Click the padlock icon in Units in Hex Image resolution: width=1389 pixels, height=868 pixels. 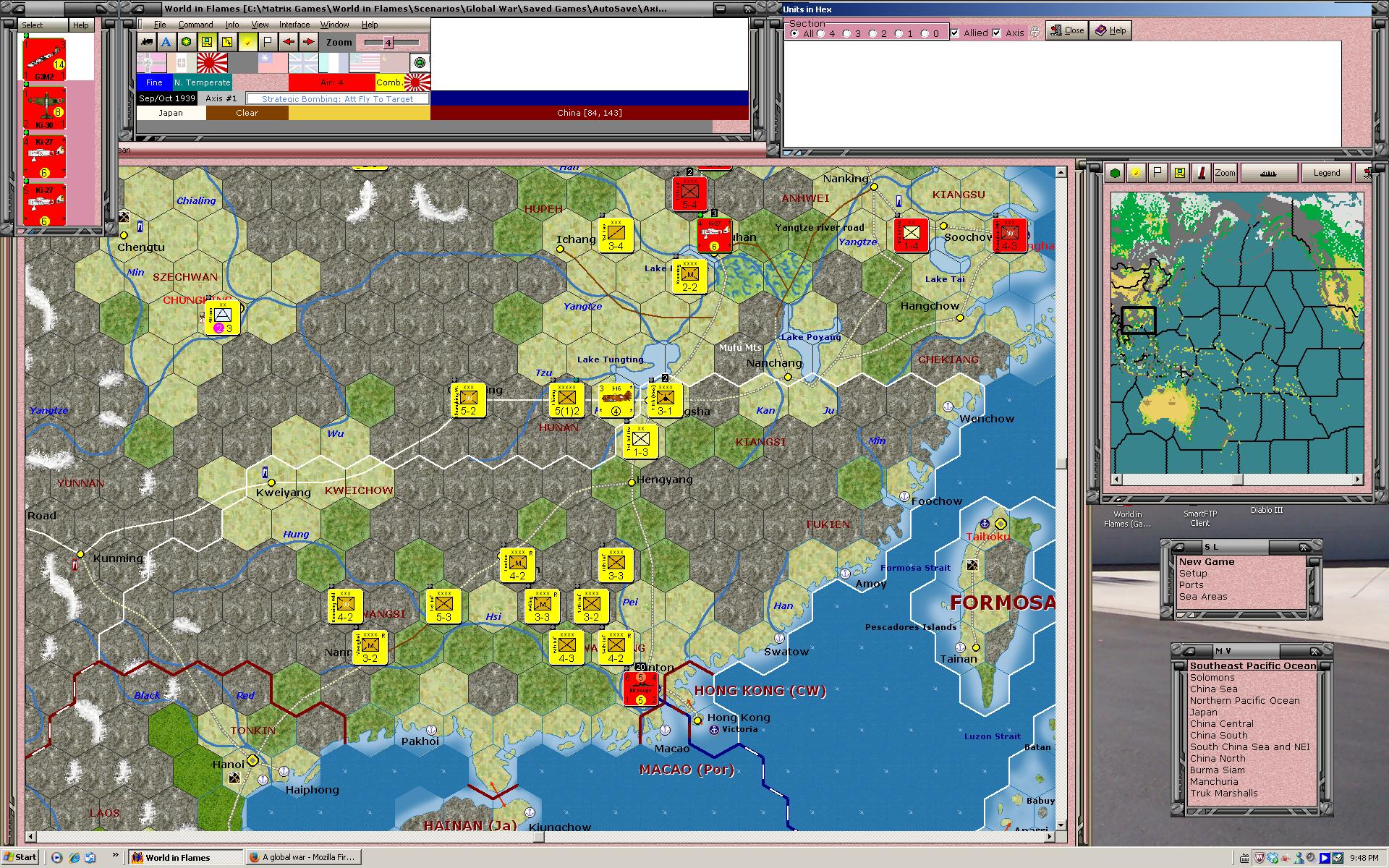[1035, 32]
